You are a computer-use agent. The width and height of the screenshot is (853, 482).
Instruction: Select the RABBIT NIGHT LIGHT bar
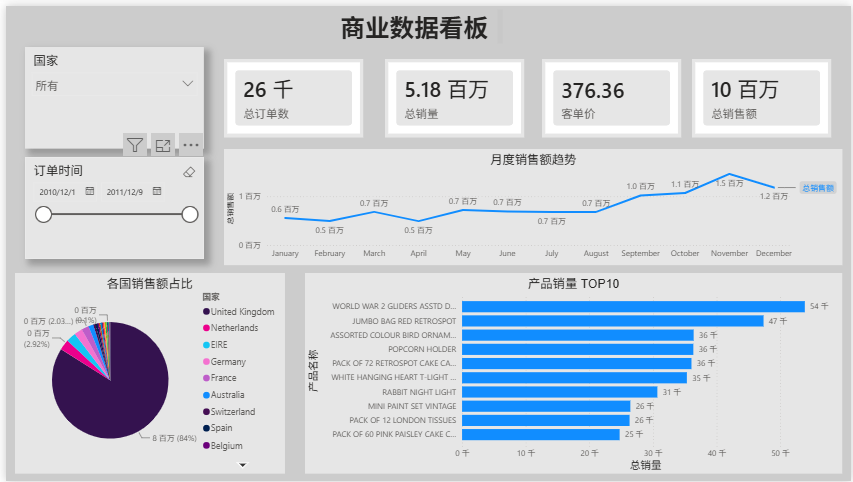pos(560,392)
